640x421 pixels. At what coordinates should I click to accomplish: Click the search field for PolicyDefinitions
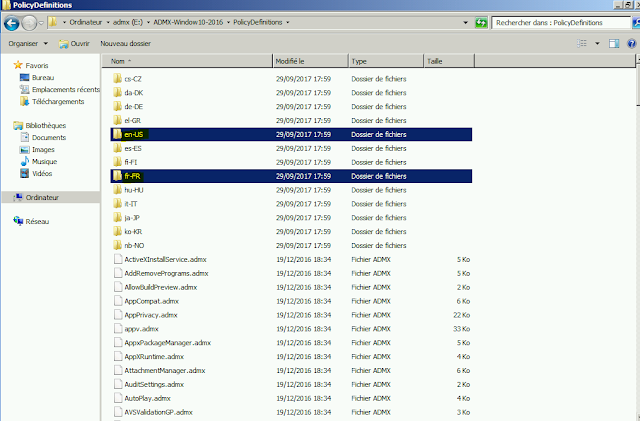pyautogui.click(x=561, y=22)
